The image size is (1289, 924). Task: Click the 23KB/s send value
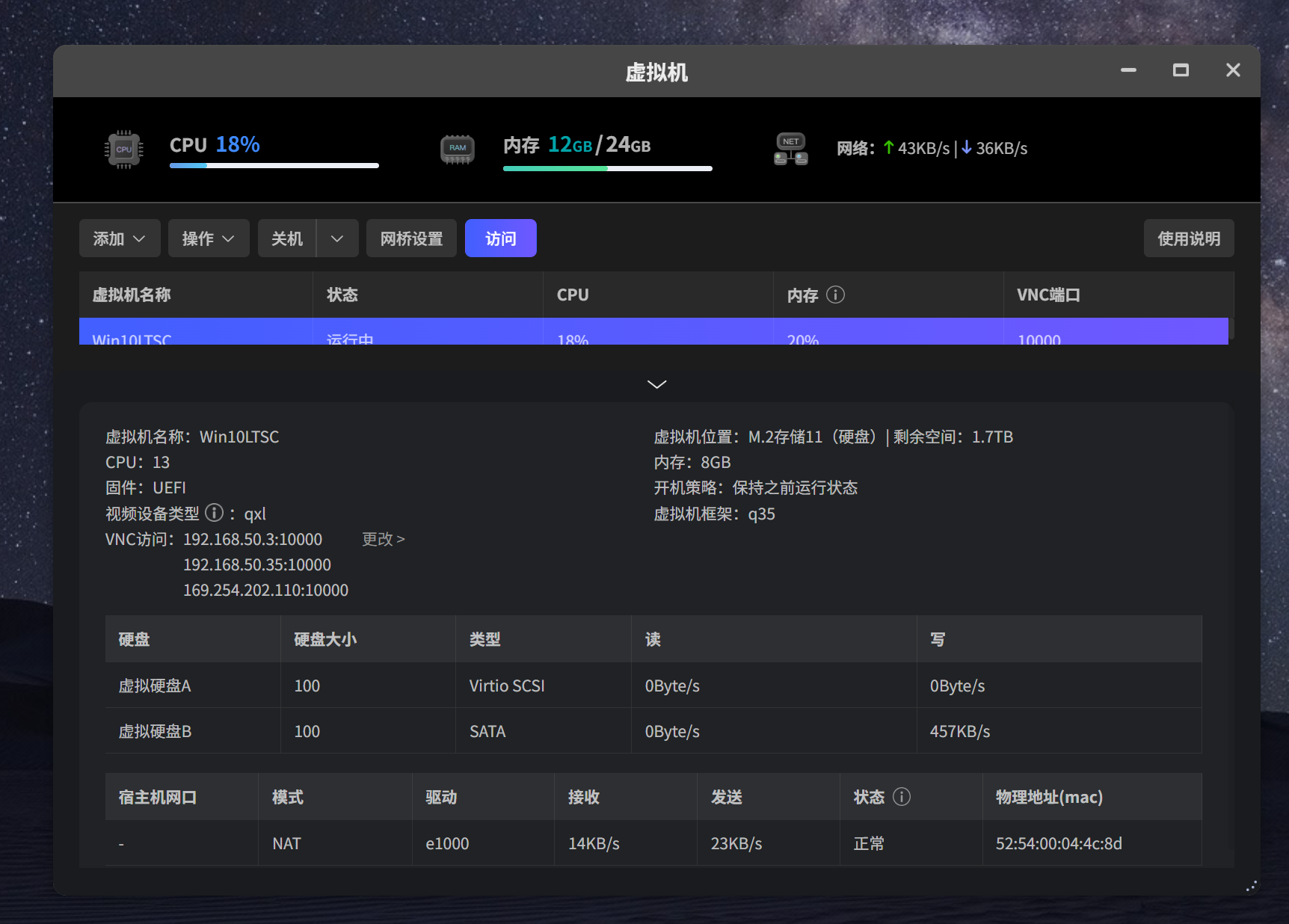pyautogui.click(x=736, y=843)
